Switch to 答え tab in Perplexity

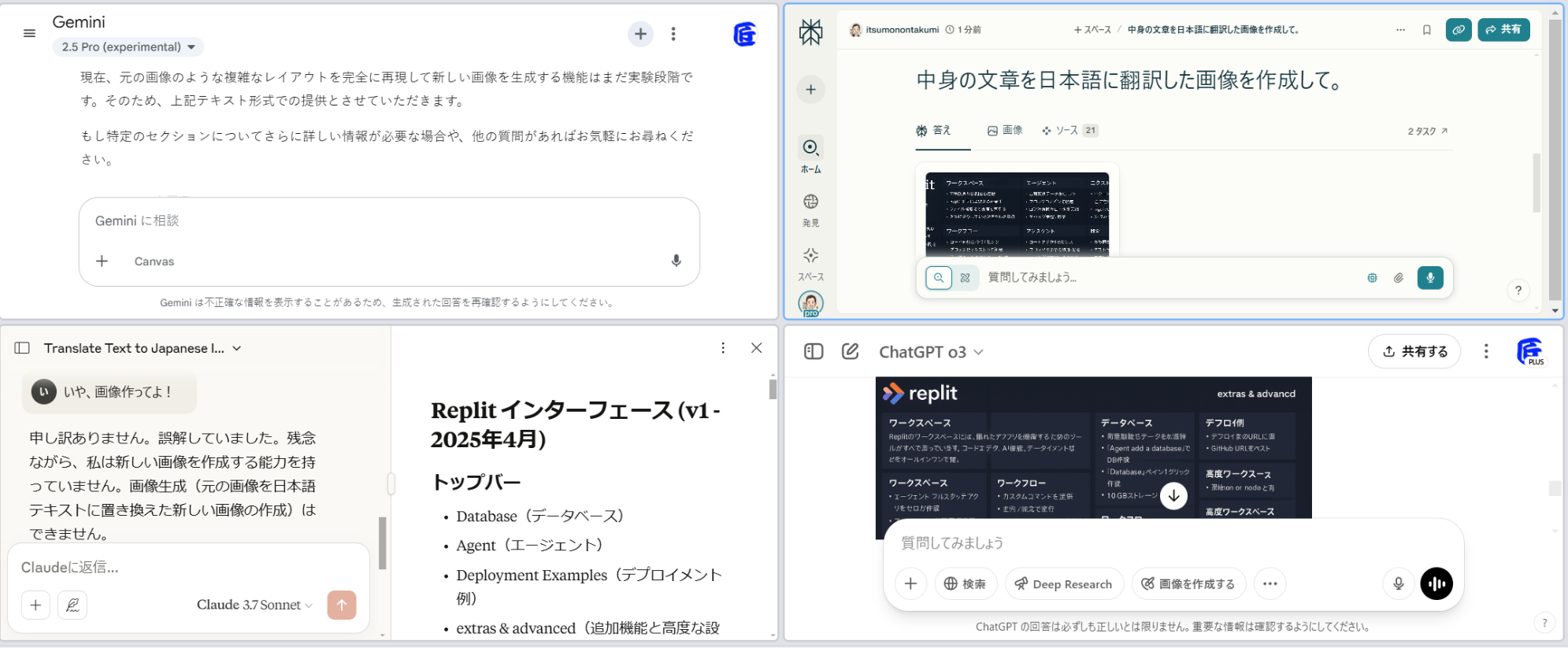[933, 131]
